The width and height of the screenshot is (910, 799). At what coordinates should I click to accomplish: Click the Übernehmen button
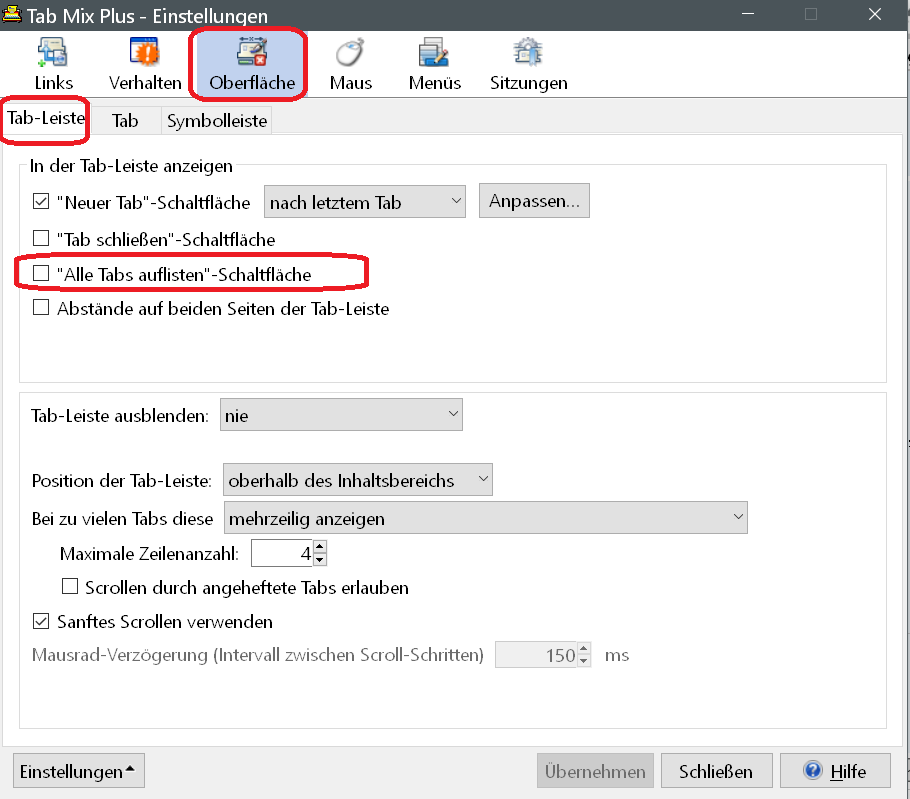[595, 771]
